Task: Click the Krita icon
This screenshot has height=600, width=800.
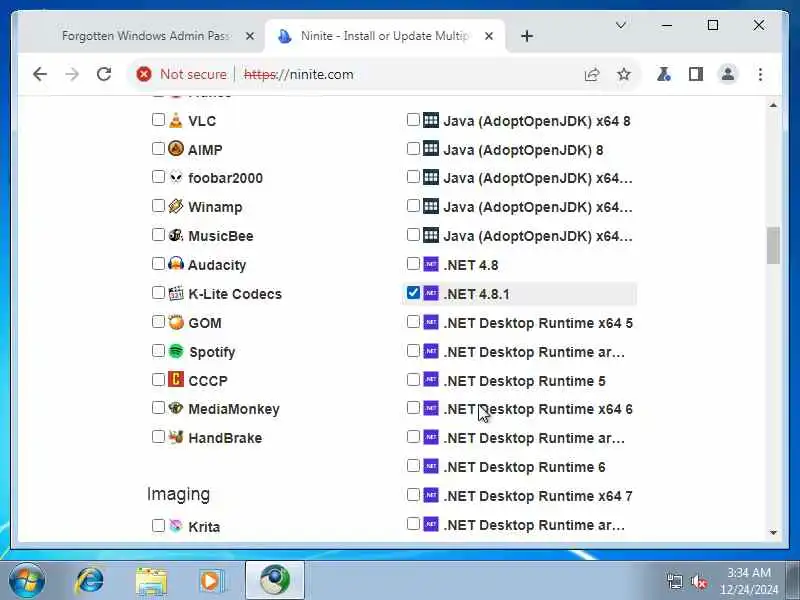Action: click(x=176, y=526)
